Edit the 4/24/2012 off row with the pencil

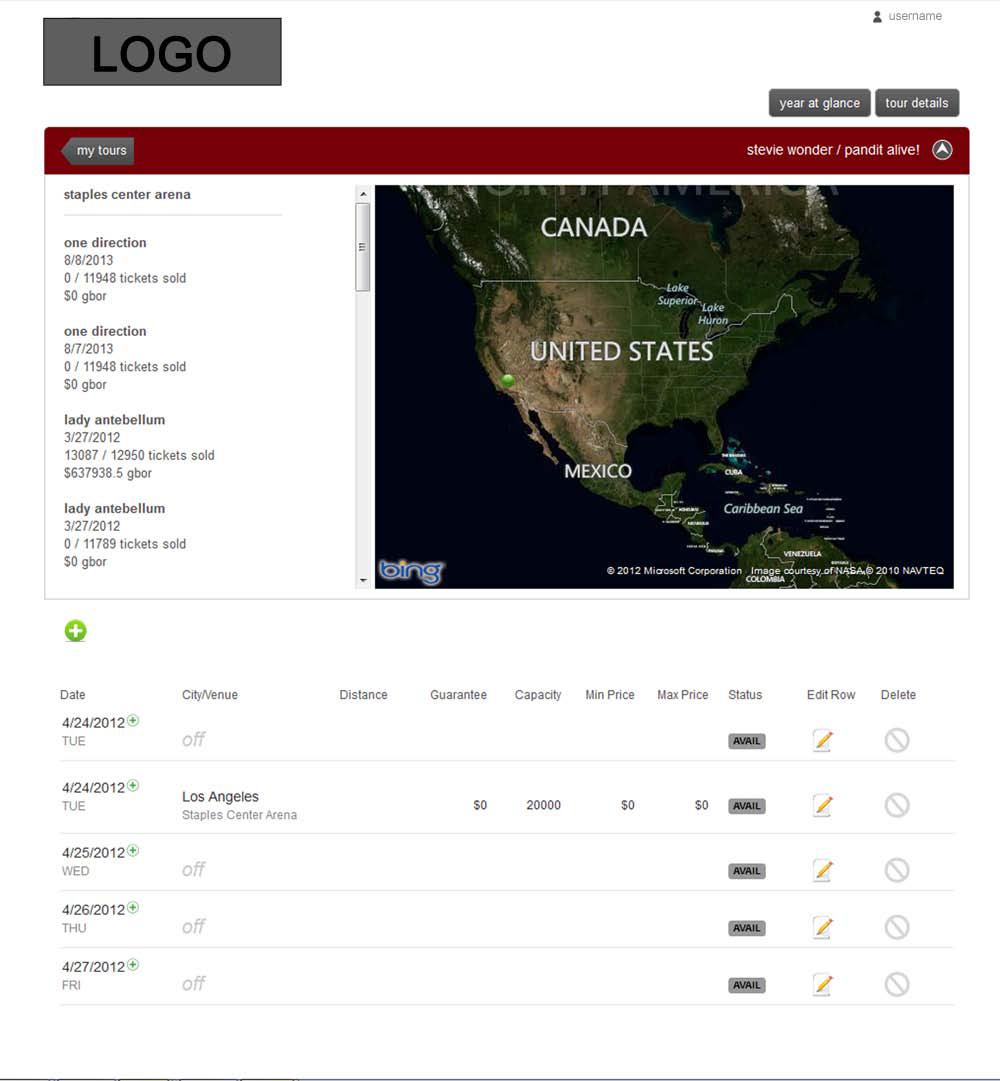click(x=823, y=740)
